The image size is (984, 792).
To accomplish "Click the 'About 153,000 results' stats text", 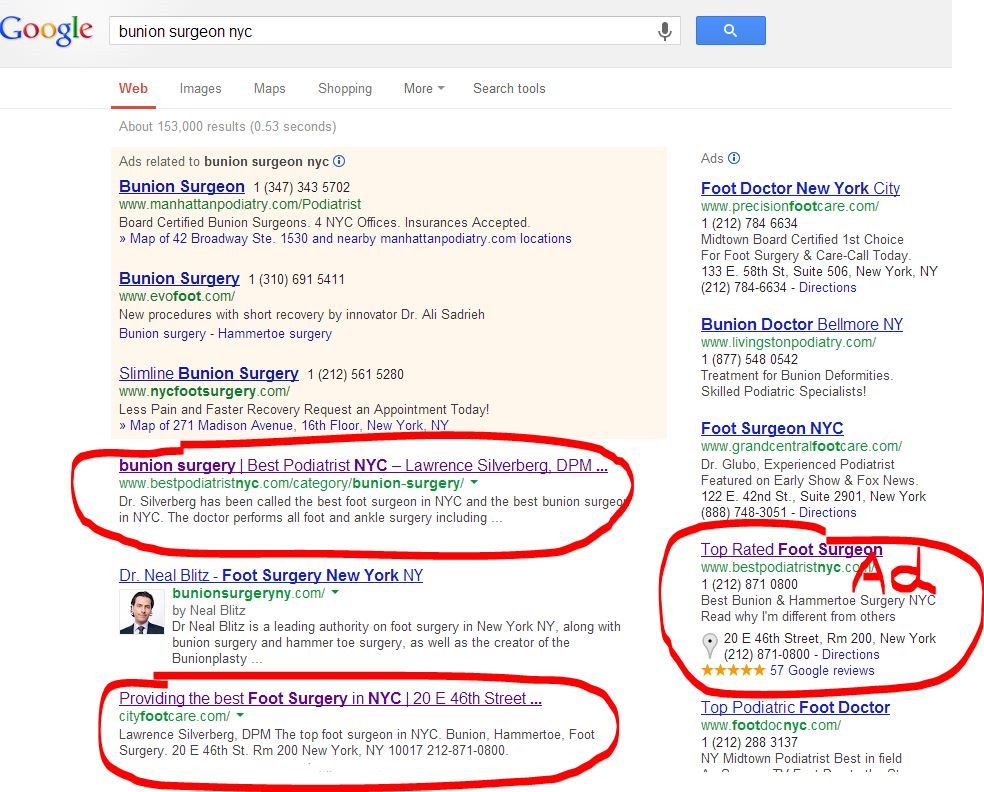I will [227, 126].
